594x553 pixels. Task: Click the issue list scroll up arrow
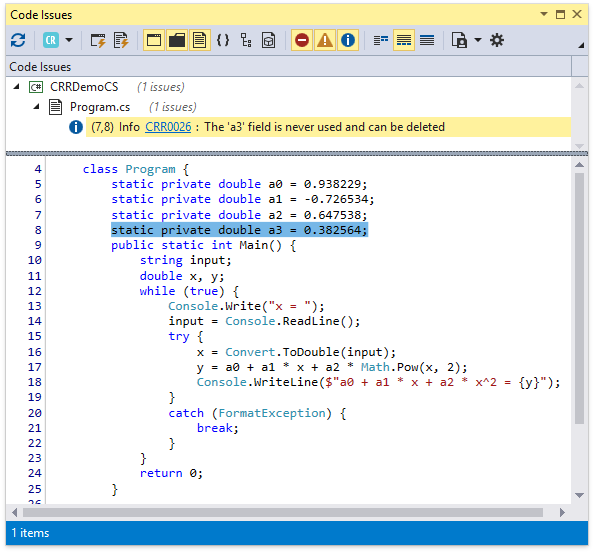tap(579, 86)
